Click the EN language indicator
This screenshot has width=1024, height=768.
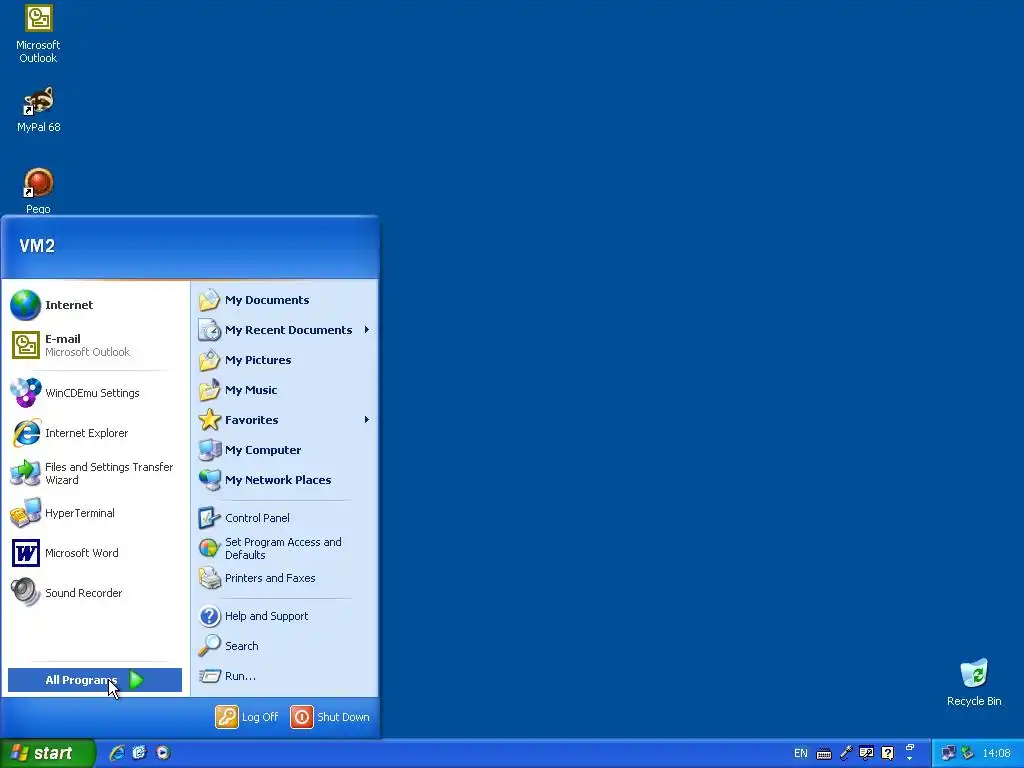(x=801, y=754)
